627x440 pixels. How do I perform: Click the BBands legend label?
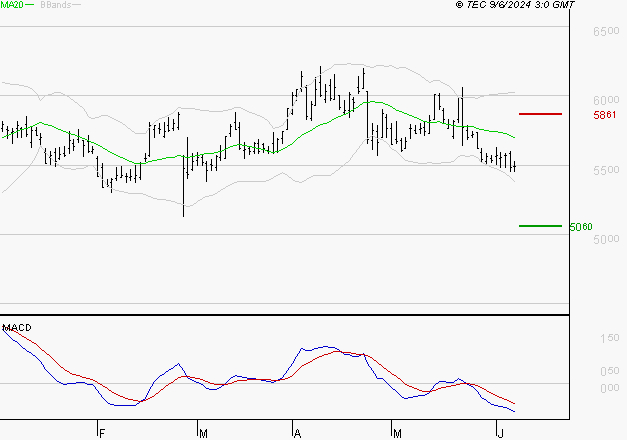[x=56, y=5]
